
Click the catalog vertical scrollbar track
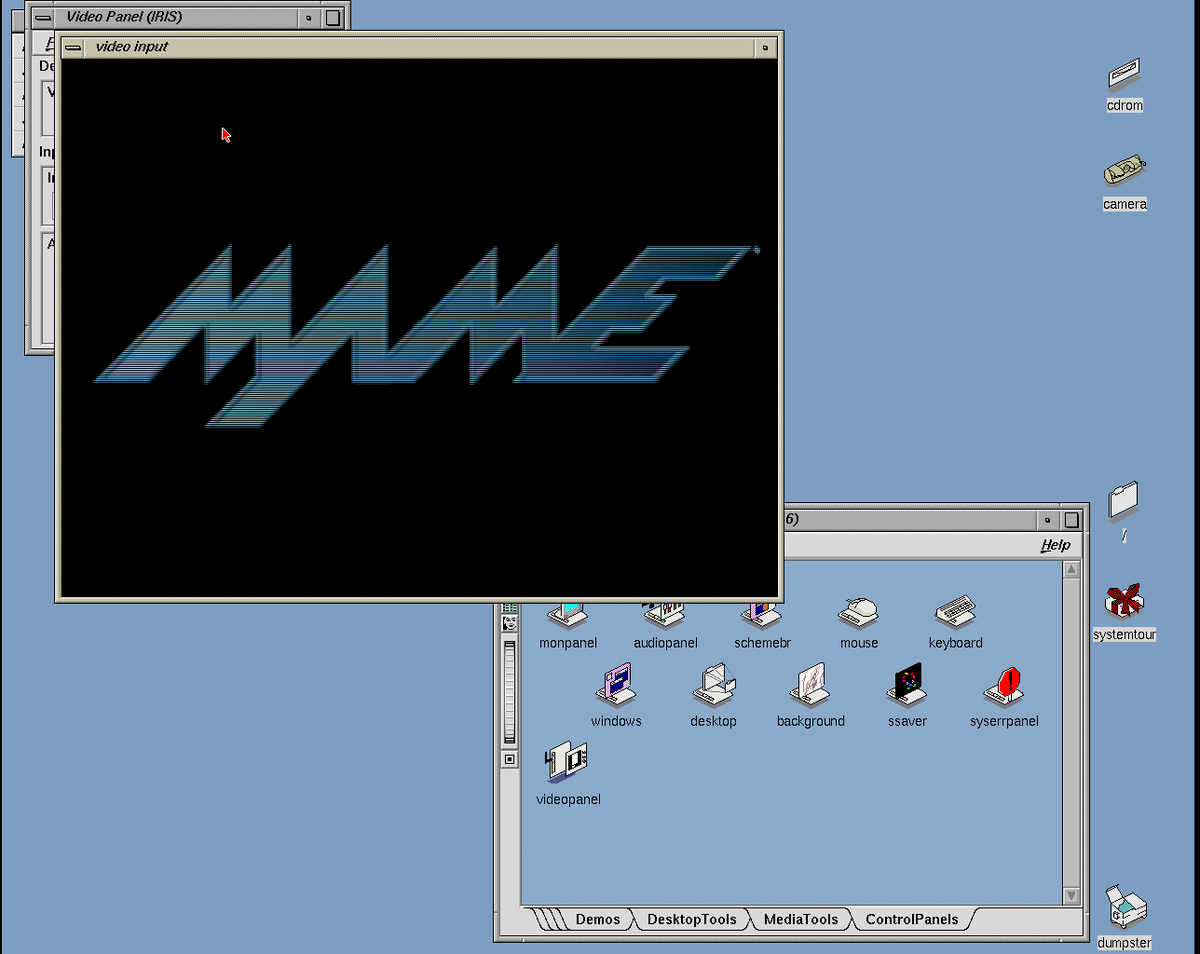click(1071, 733)
